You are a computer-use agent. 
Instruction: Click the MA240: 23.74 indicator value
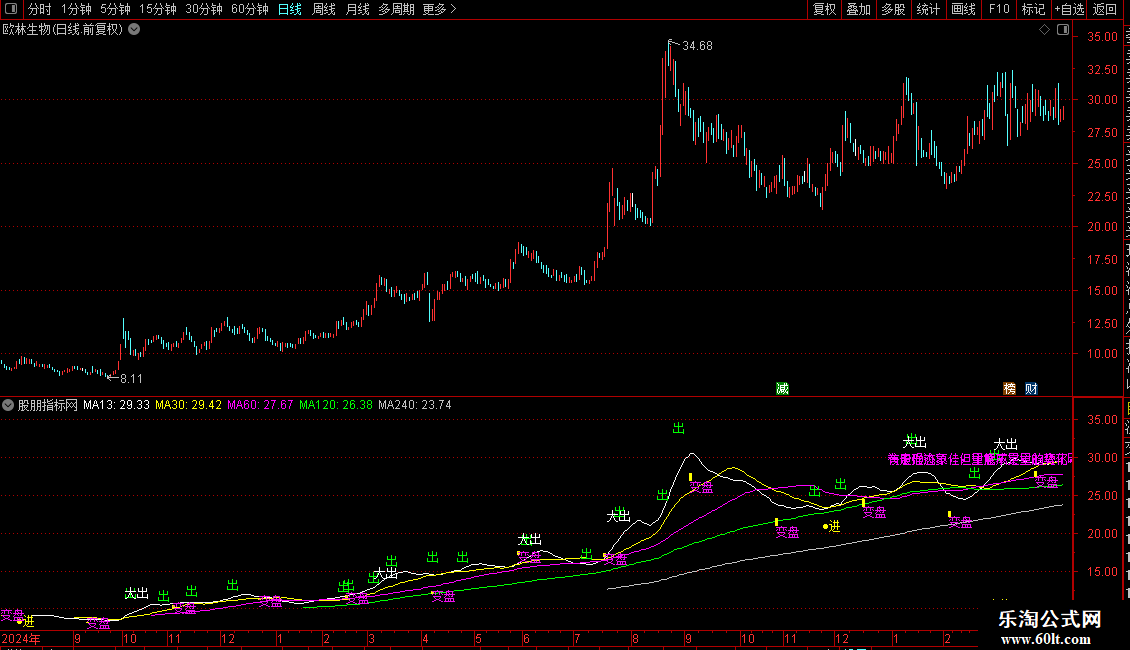(x=415, y=405)
